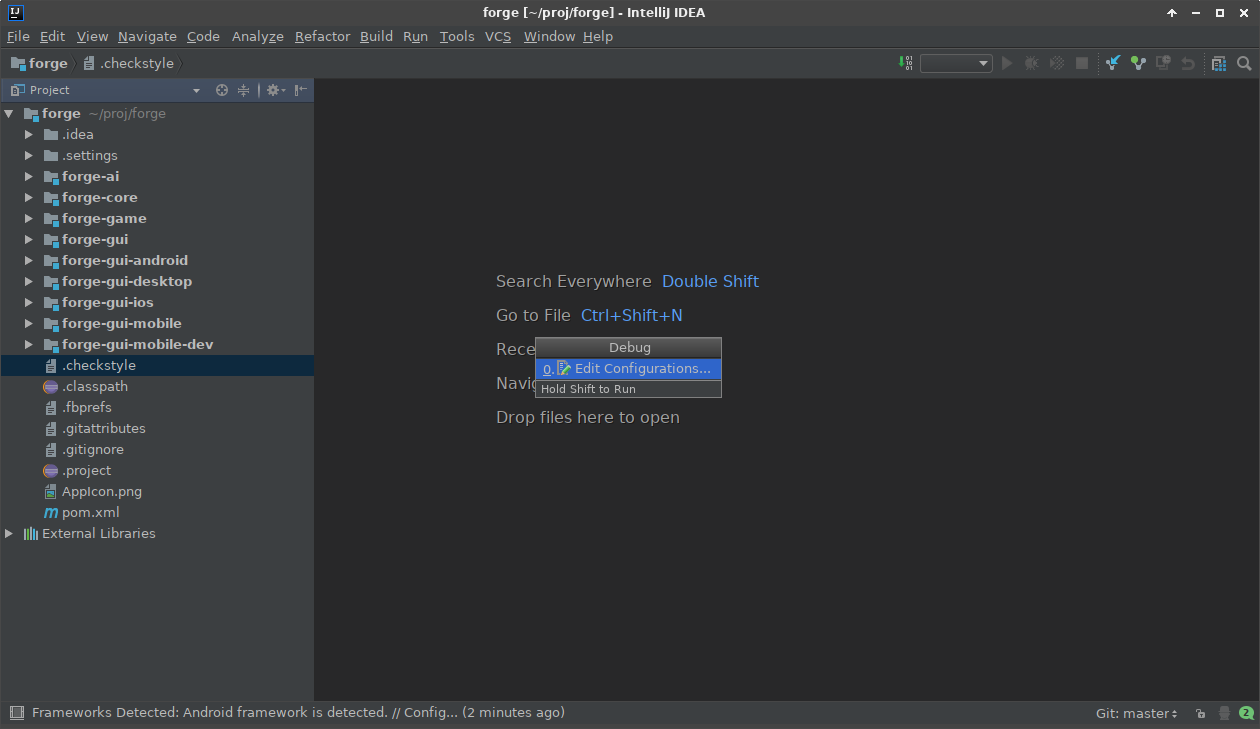Open the Refactor menu
The width and height of the screenshot is (1260, 729).
point(322,36)
